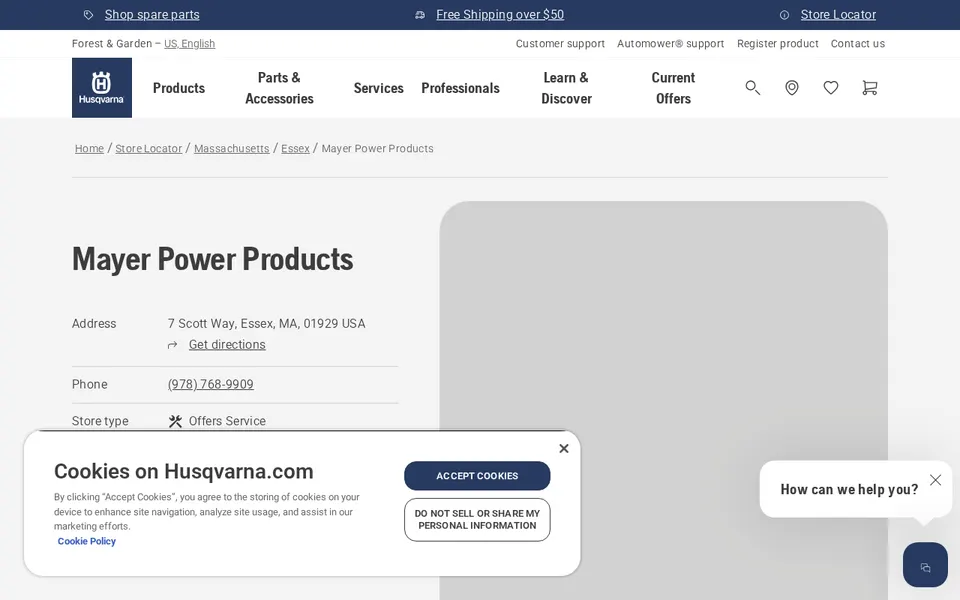Image resolution: width=960 pixels, height=600 pixels.
Task: Open the Cookie Policy link
Action: coord(86,541)
